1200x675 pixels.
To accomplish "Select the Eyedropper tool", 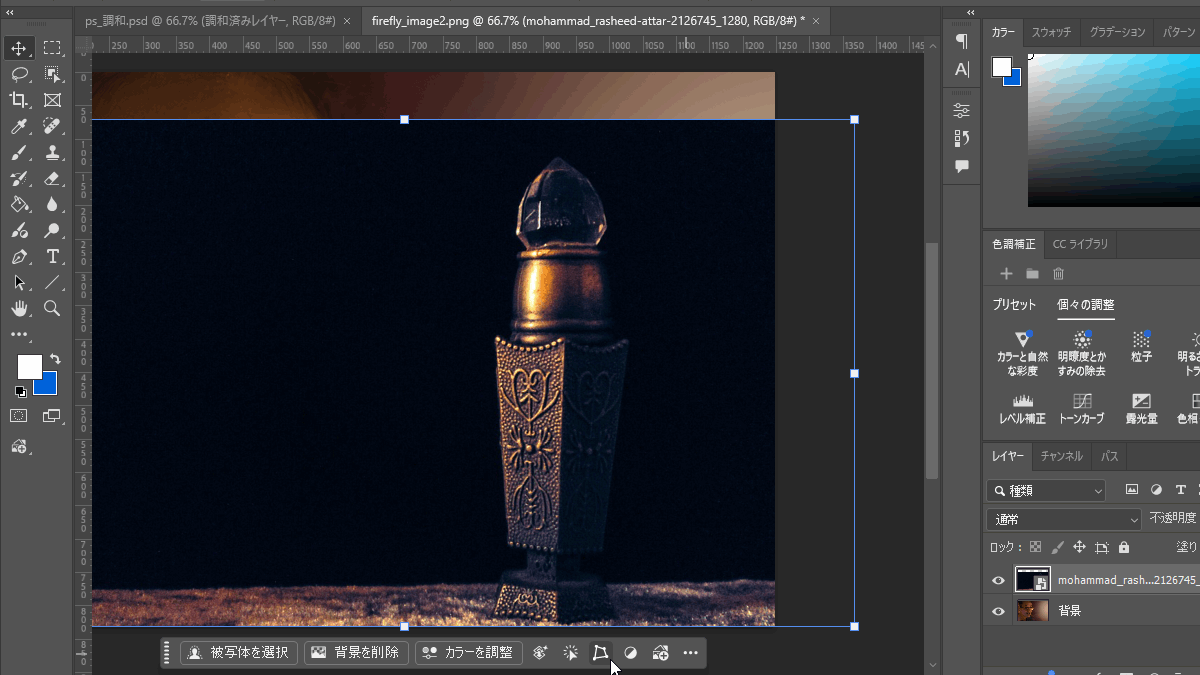I will [x=18, y=126].
